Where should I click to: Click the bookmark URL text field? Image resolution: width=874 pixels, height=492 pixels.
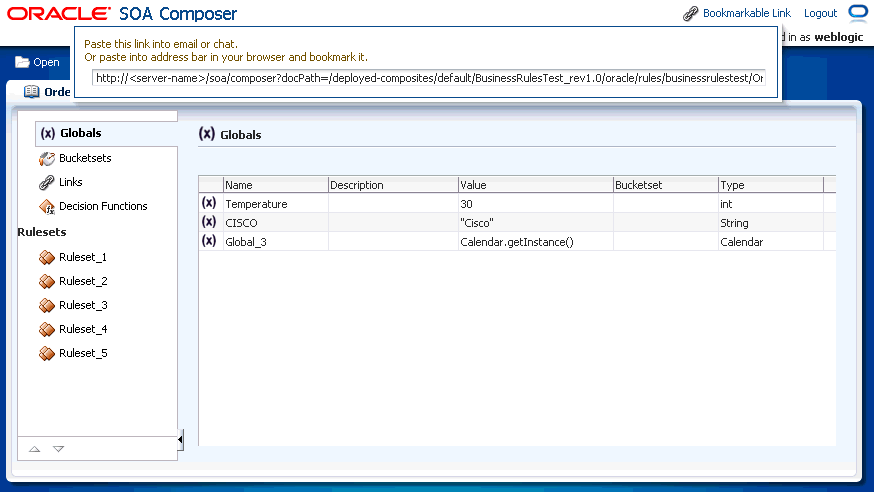(429, 78)
